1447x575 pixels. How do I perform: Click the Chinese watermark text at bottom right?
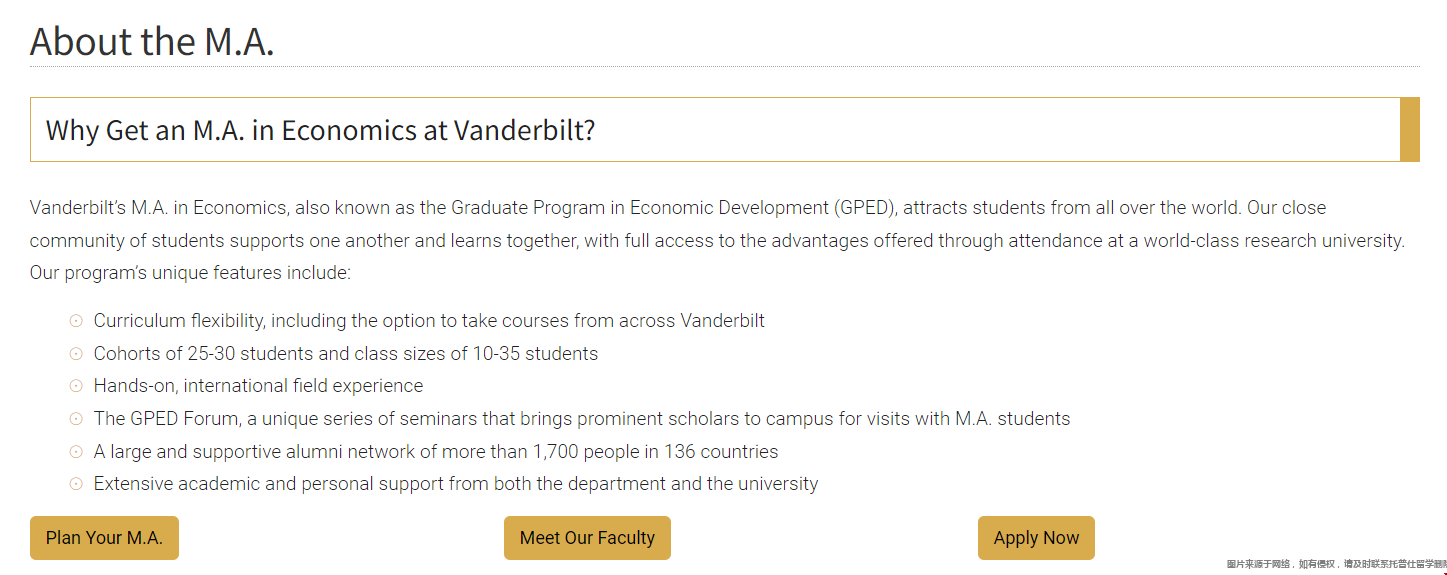(x=1336, y=565)
